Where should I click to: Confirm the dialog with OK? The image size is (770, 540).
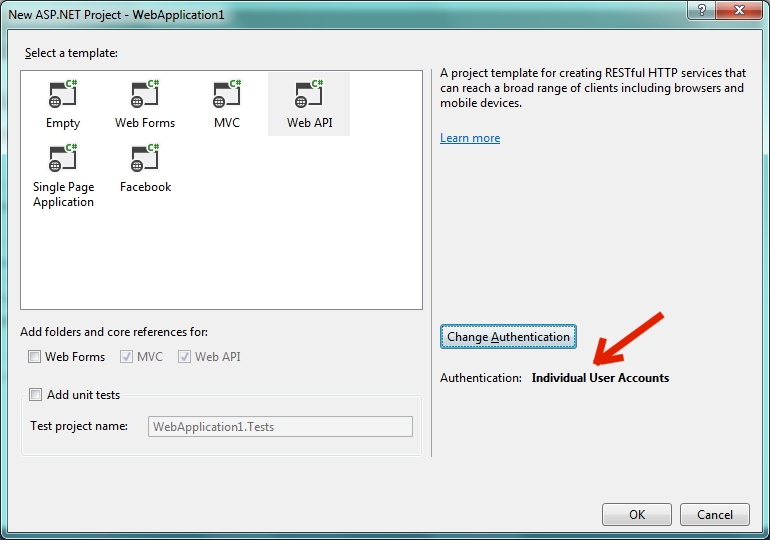(x=637, y=514)
